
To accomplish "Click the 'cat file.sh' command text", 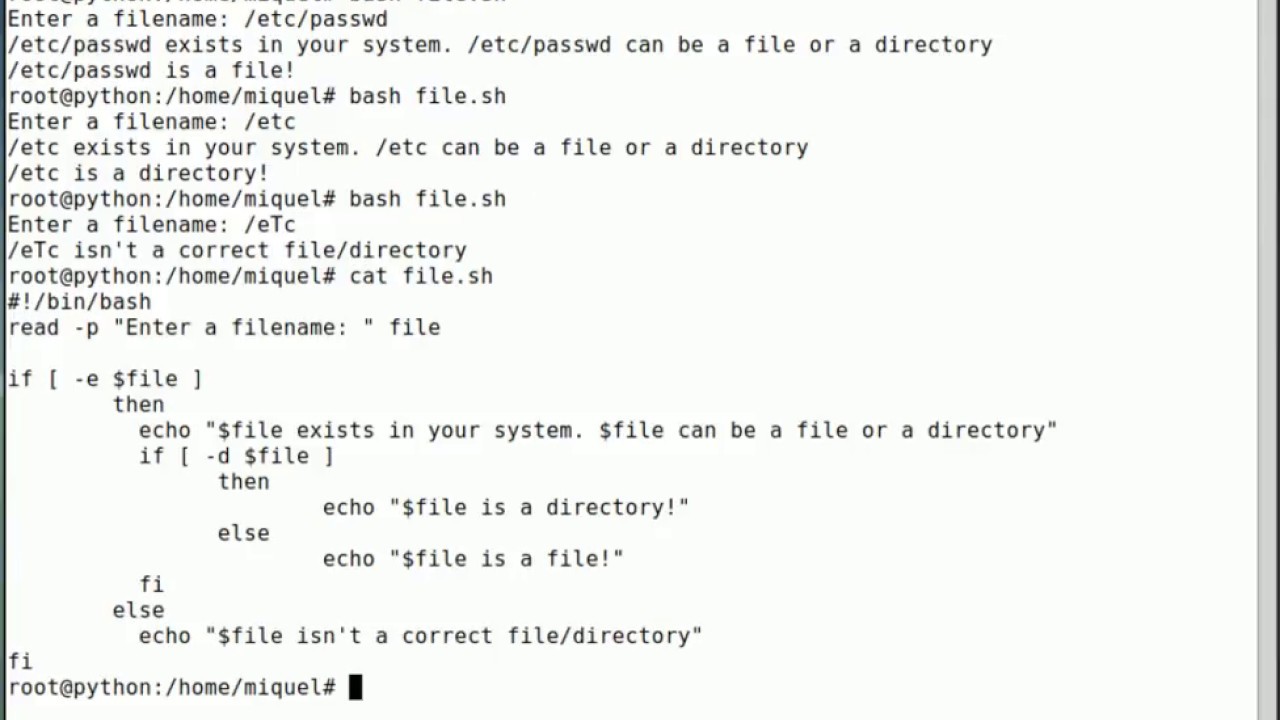I will click(x=421, y=276).
